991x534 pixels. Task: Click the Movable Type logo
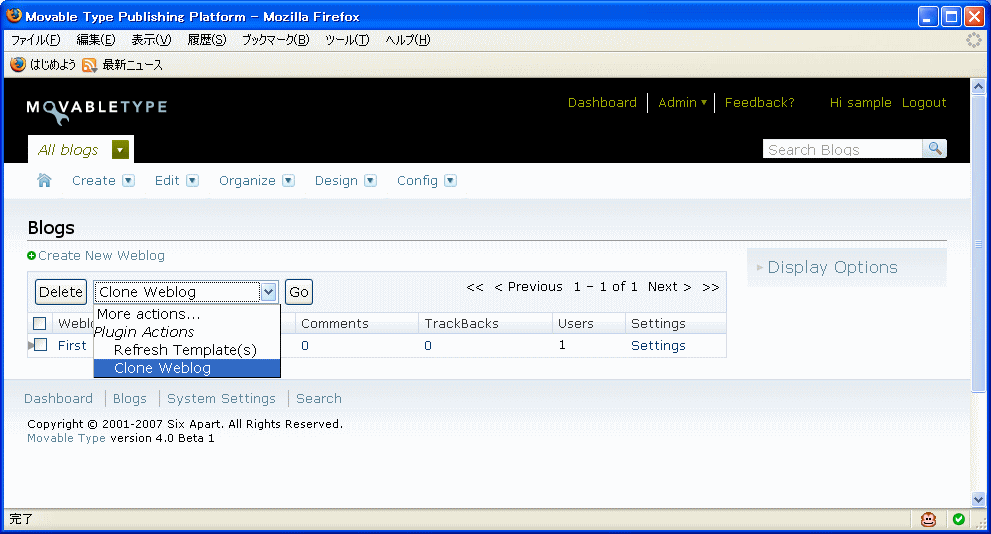(97, 111)
